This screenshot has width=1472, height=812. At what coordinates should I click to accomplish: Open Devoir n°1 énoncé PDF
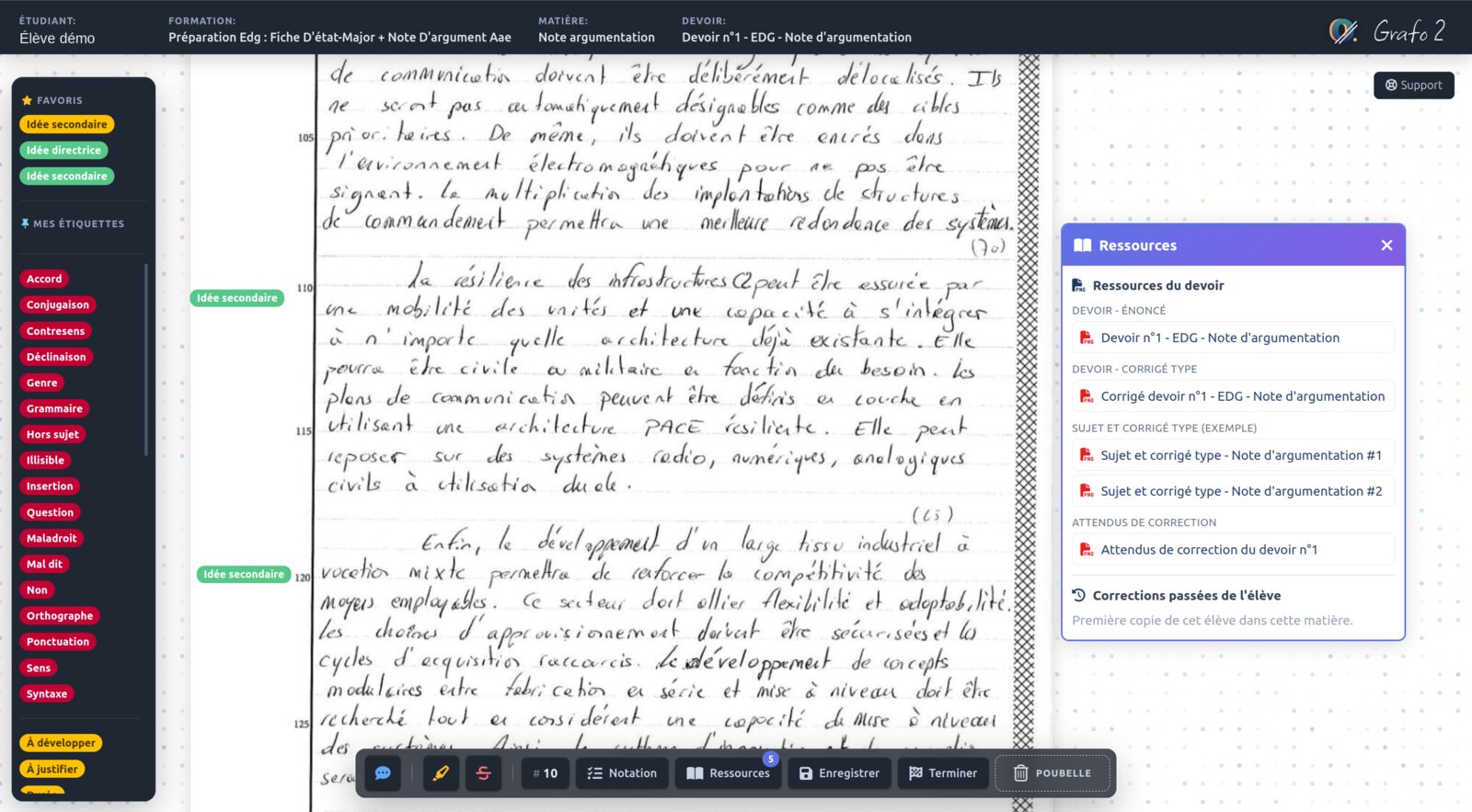[1233, 337]
